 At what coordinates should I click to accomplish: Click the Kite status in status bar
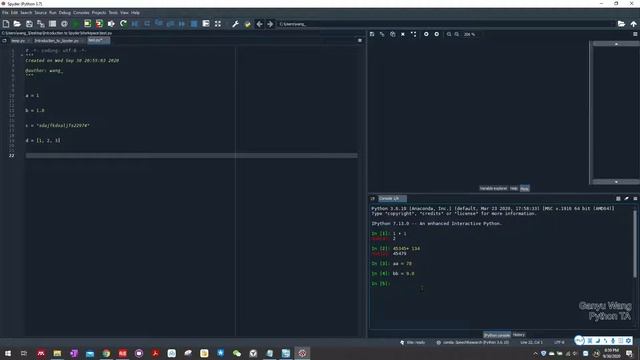pyautogui.click(x=413, y=342)
